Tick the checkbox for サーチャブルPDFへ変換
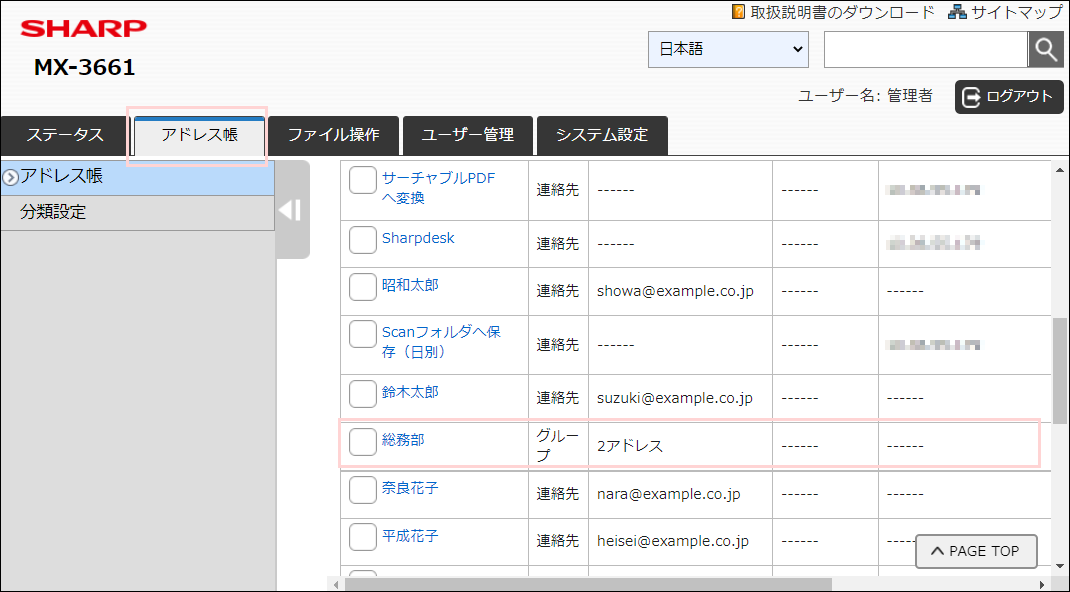The height and width of the screenshot is (592, 1070). (x=362, y=180)
